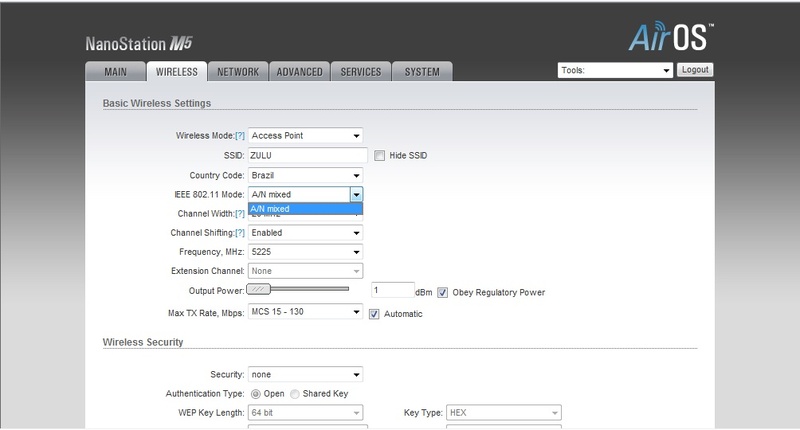Click the Extension Channel dropdown
This screenshot has height=430, width=800.
point(305,271)
